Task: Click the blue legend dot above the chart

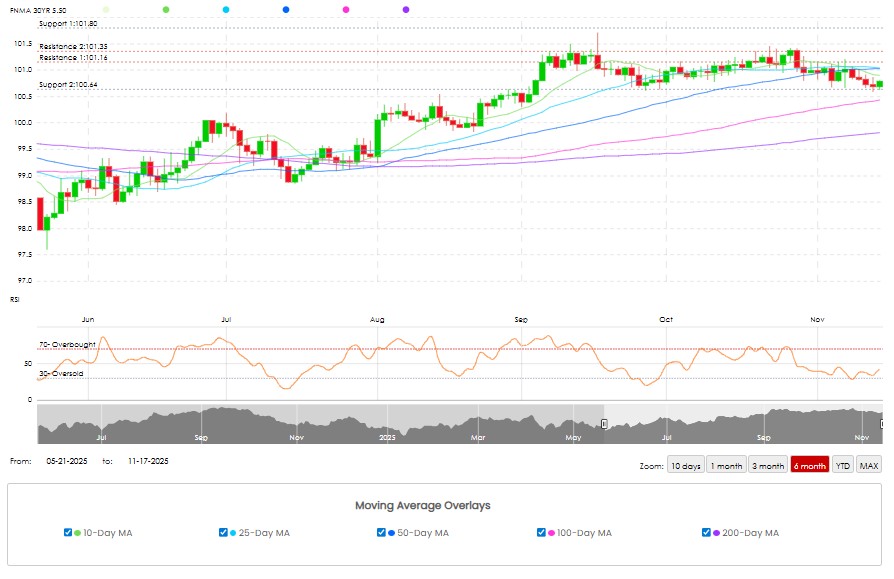Action: pos(286,9)
